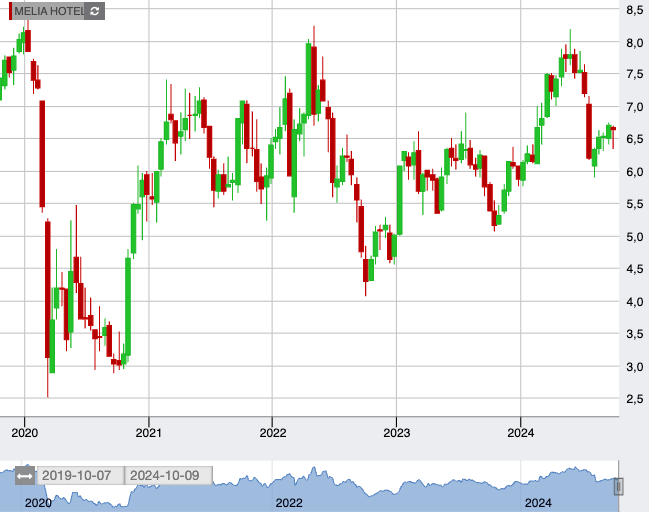Click the 2023 label on main time axis

point(396,433)
